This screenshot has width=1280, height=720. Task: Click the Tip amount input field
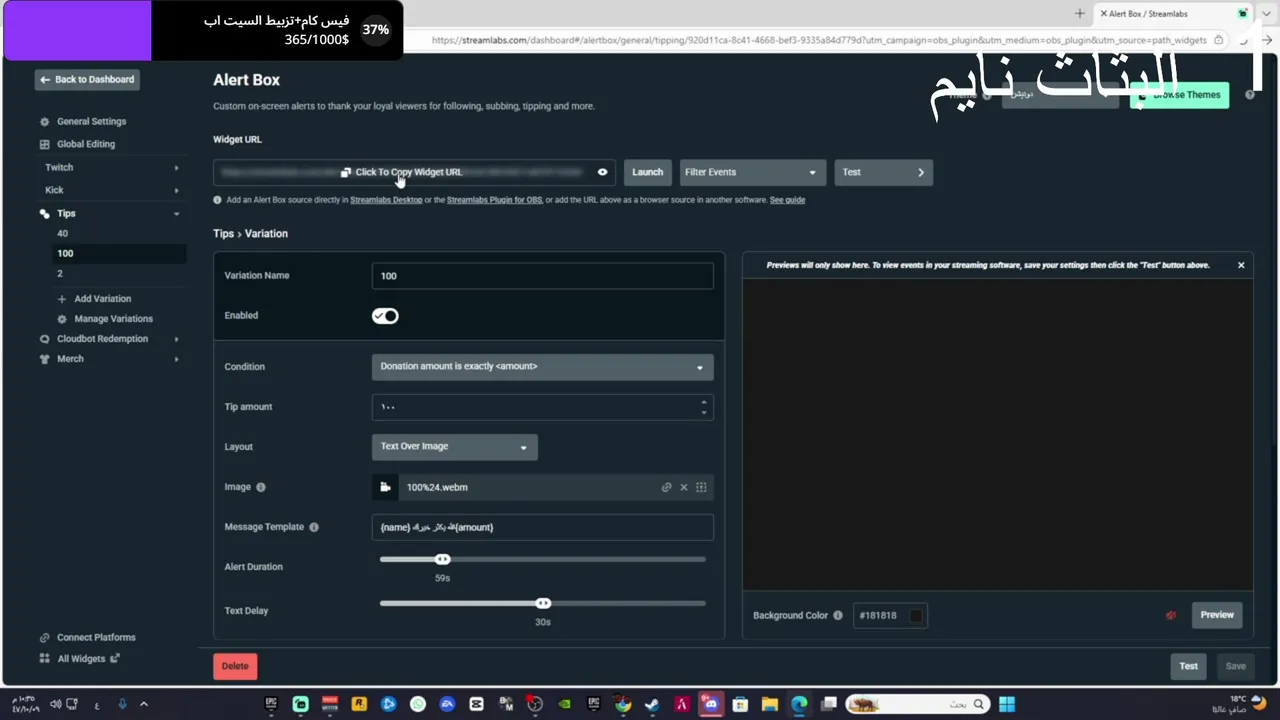542,407
